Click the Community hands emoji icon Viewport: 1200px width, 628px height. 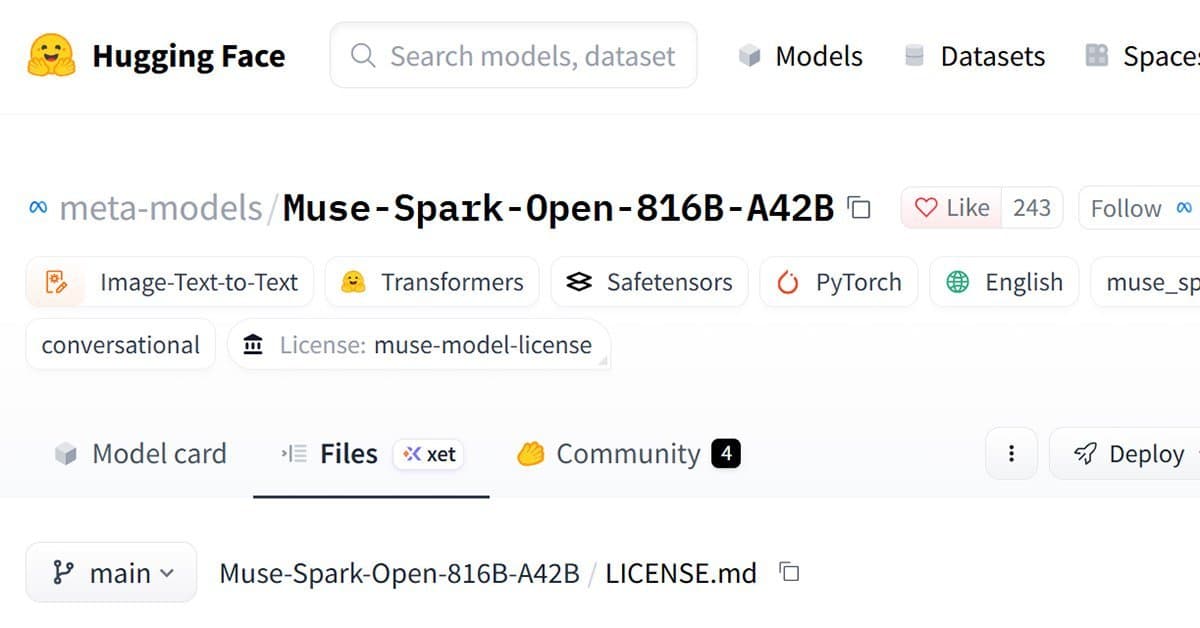pyautogui.click(x=530, y=454)
